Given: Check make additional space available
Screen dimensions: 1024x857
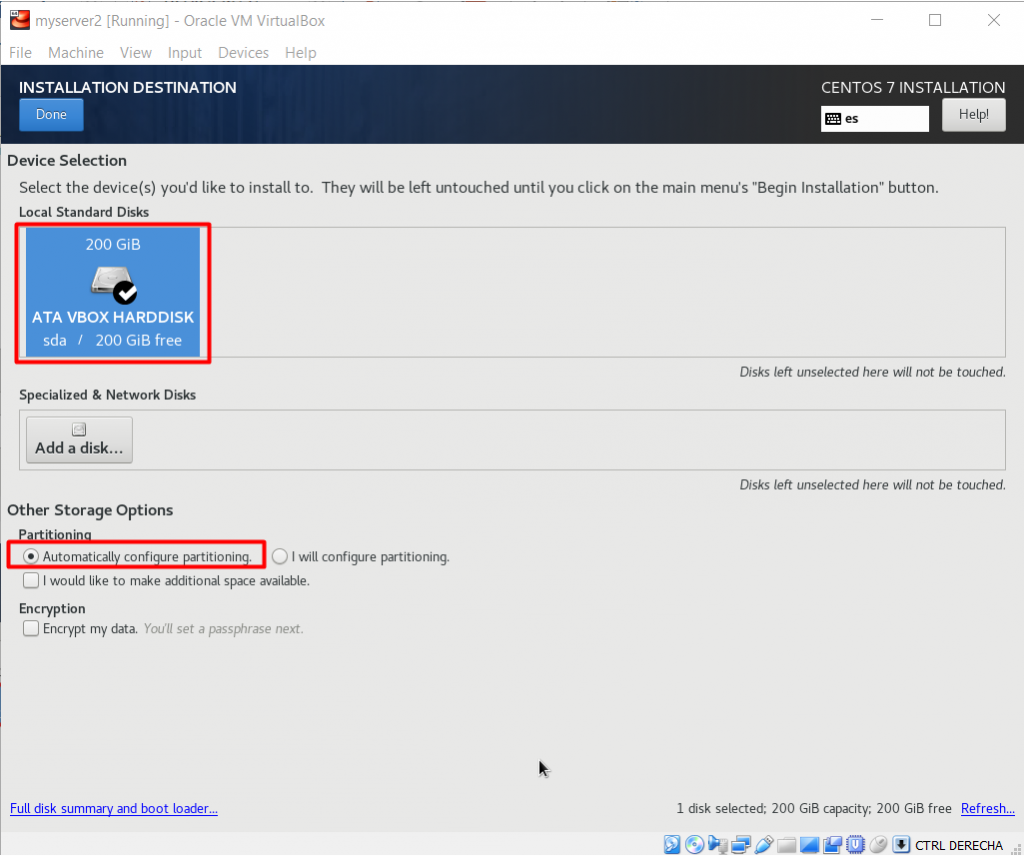Looking at the screenshot, I should [166, 581].
